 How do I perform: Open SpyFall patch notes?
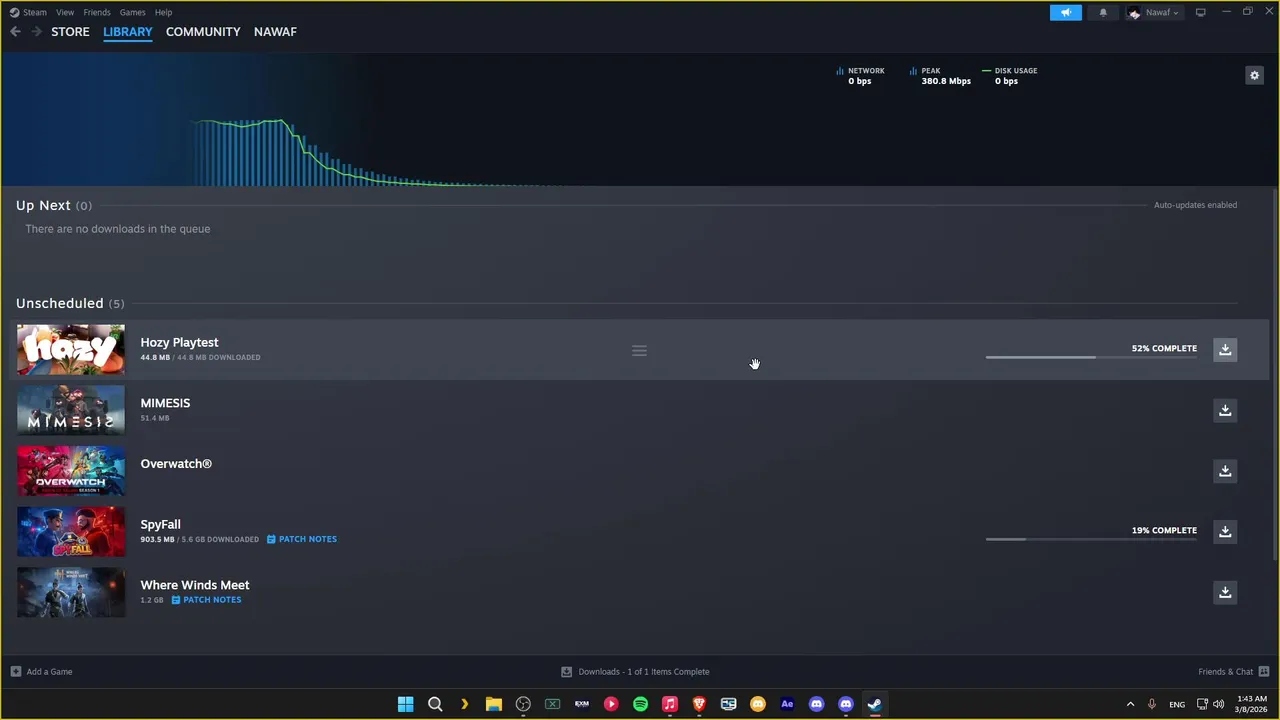302,539
